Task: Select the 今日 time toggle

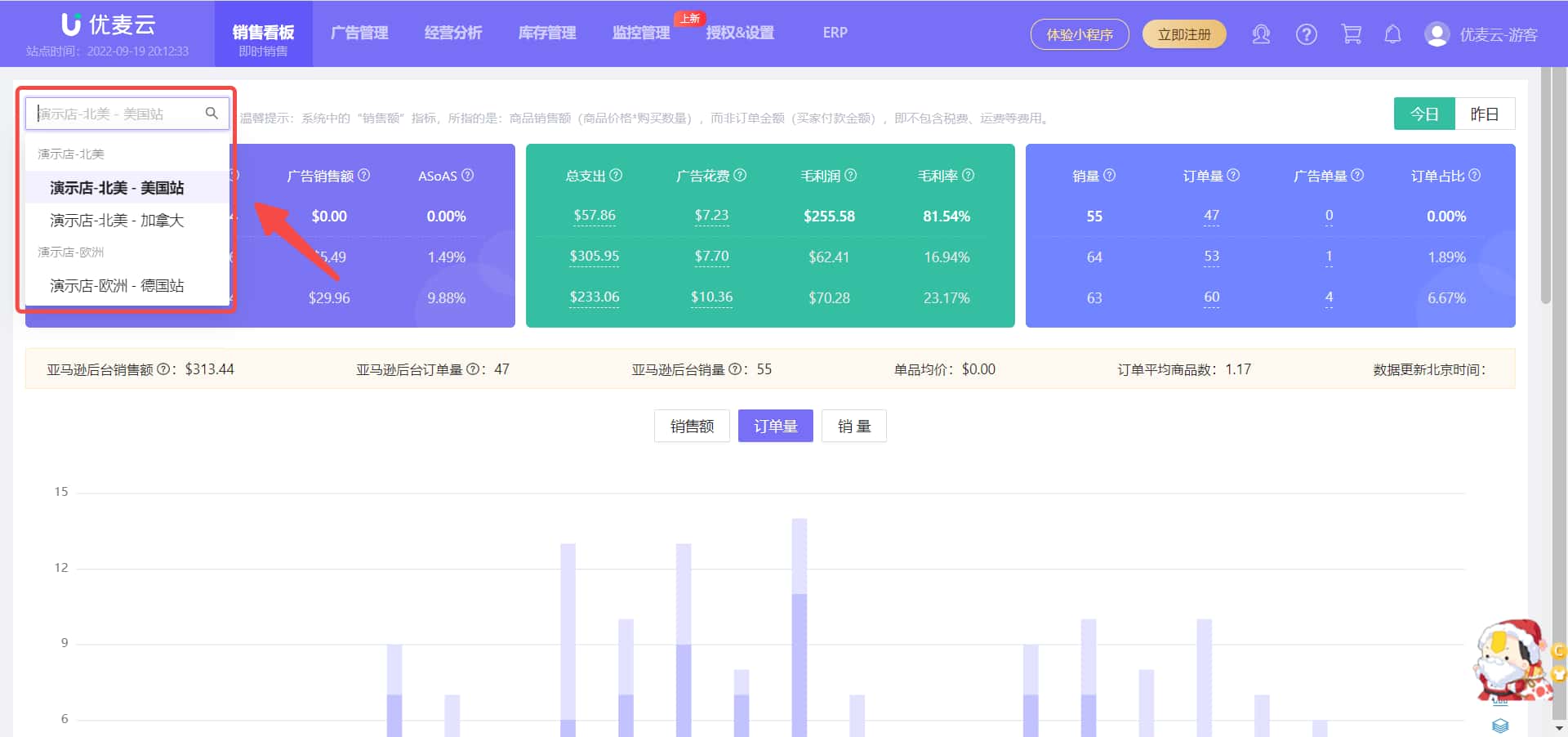Action: coord(1424,114)
